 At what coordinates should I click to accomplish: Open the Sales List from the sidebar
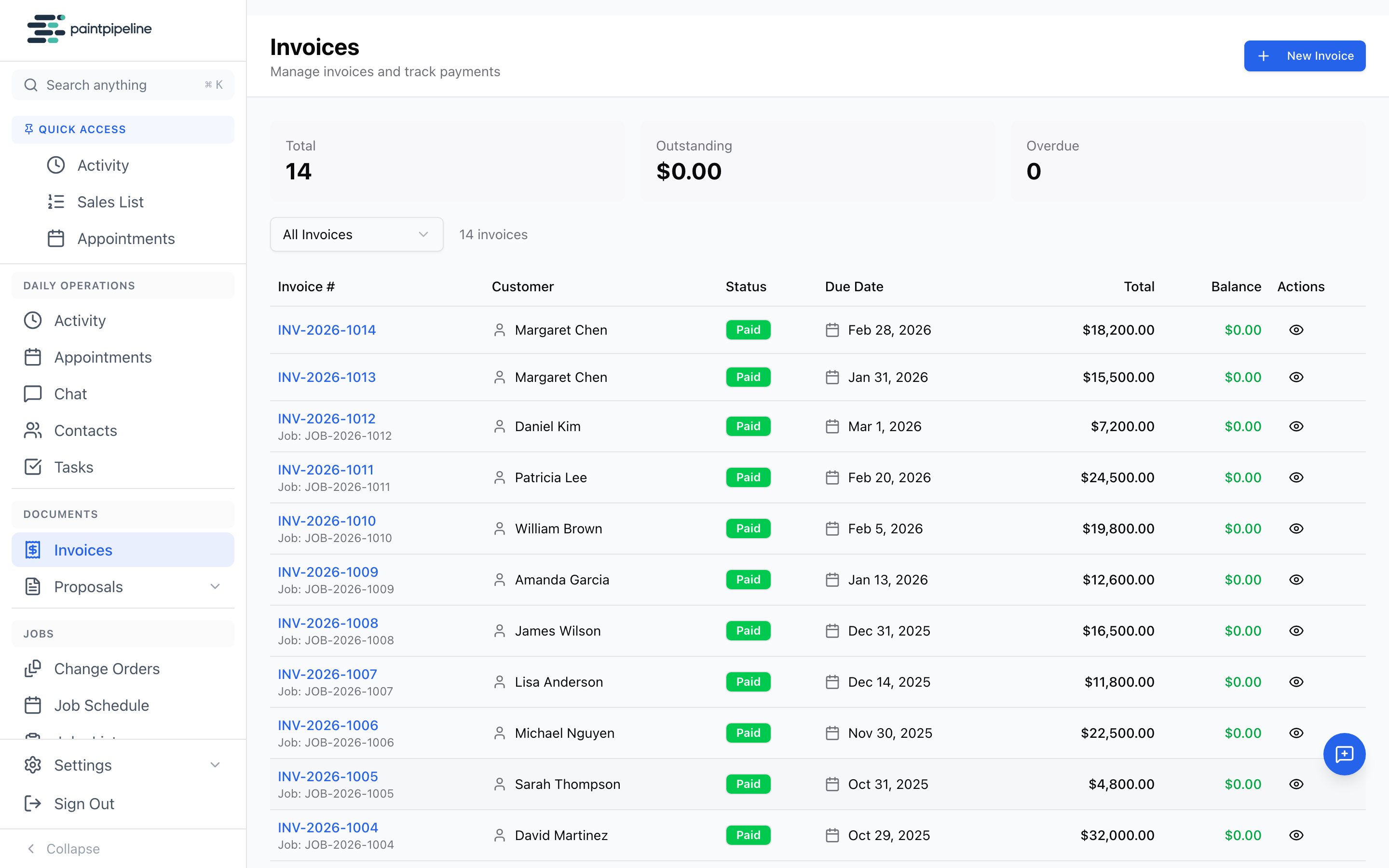pos(110,202)
